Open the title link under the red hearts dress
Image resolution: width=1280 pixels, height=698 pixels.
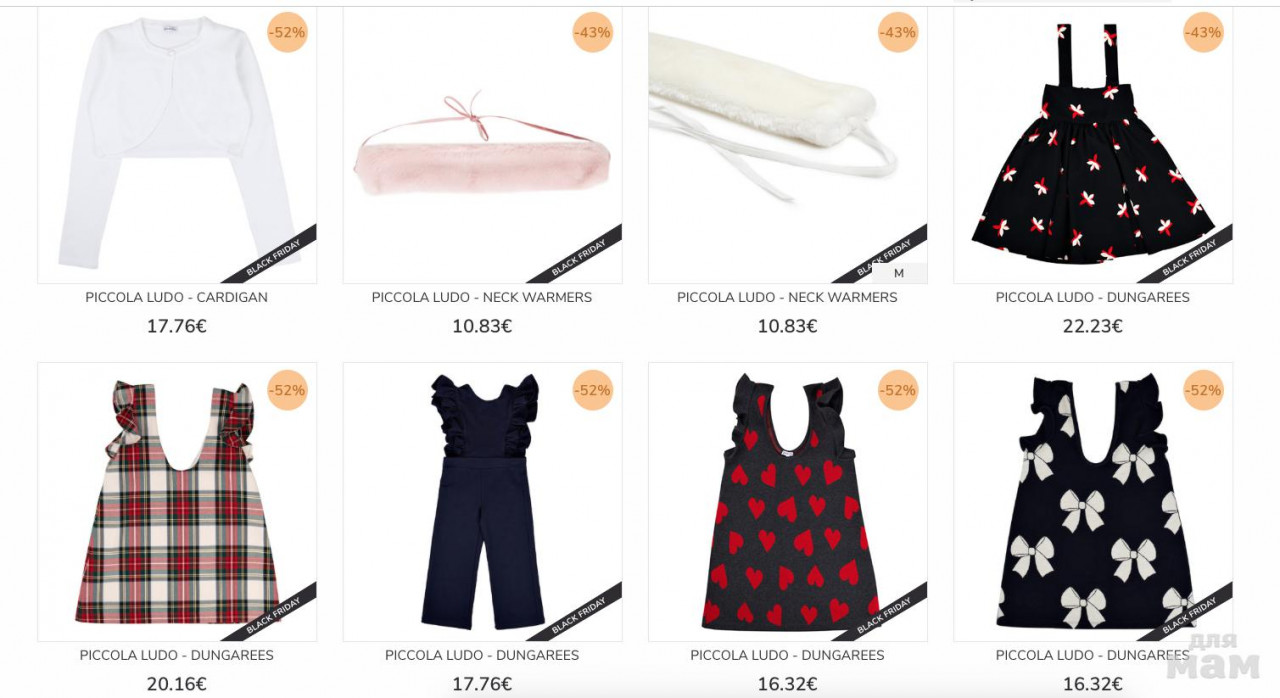point(787,655)
